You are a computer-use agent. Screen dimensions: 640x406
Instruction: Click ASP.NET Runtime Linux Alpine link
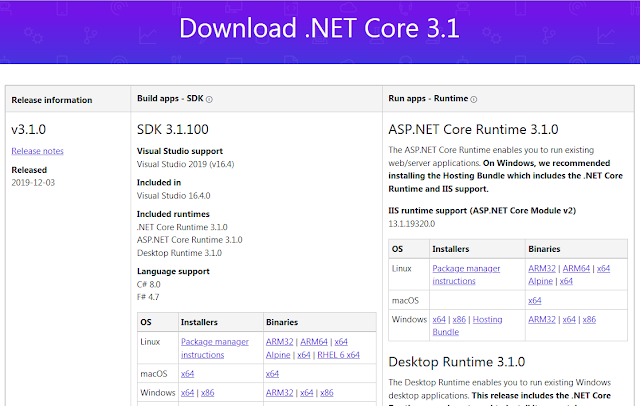(540, 281)
